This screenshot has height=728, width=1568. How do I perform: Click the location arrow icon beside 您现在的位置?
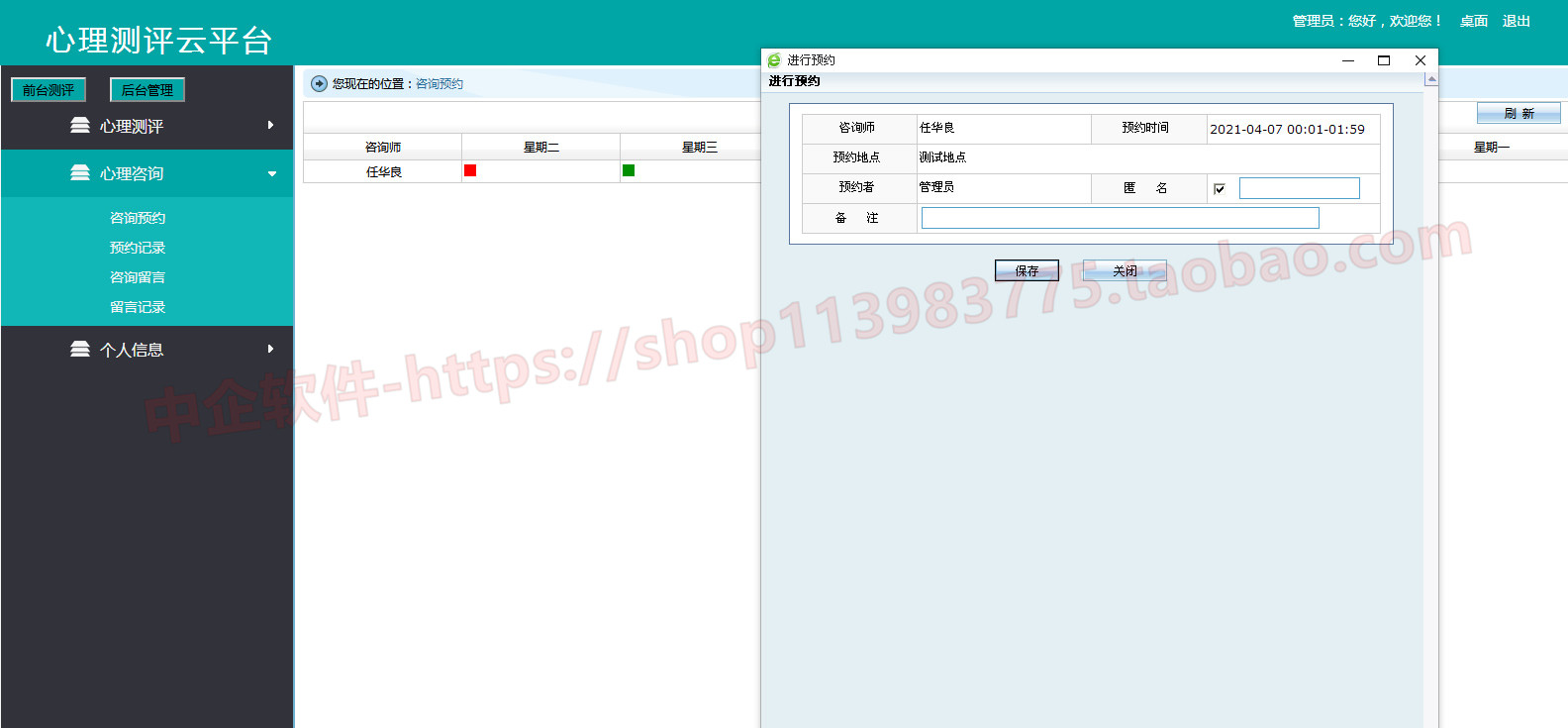point(319,84)
